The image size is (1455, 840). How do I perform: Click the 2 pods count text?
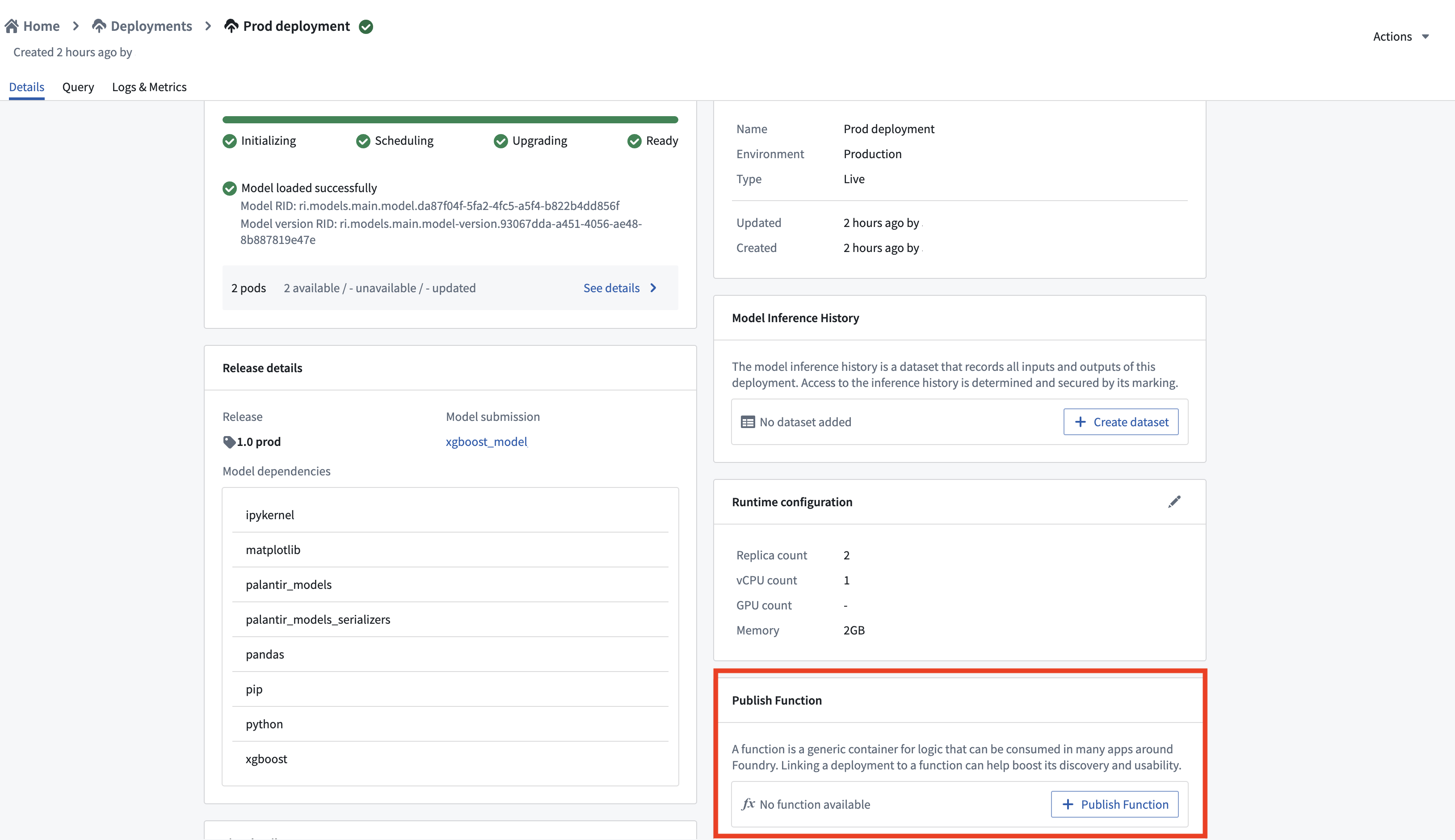pyautogui.click(x=248, y=288)
